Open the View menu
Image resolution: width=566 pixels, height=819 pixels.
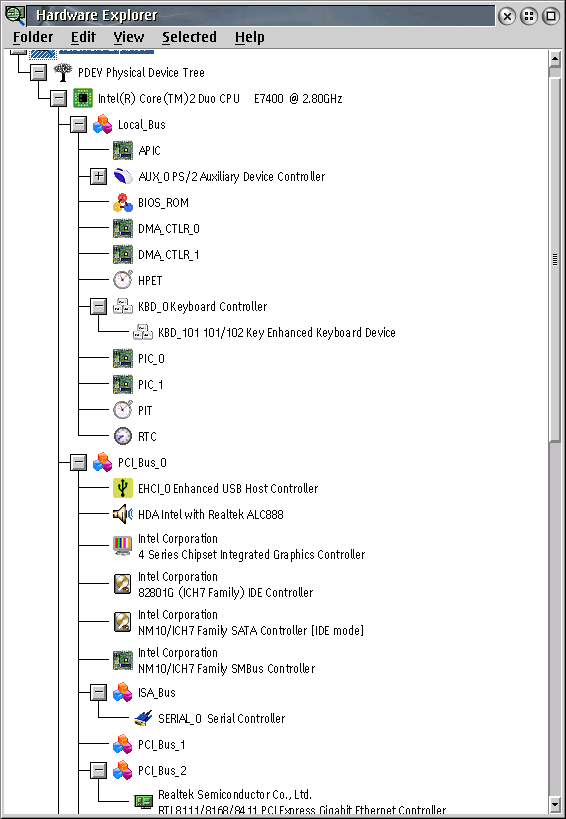pos(128,37)
